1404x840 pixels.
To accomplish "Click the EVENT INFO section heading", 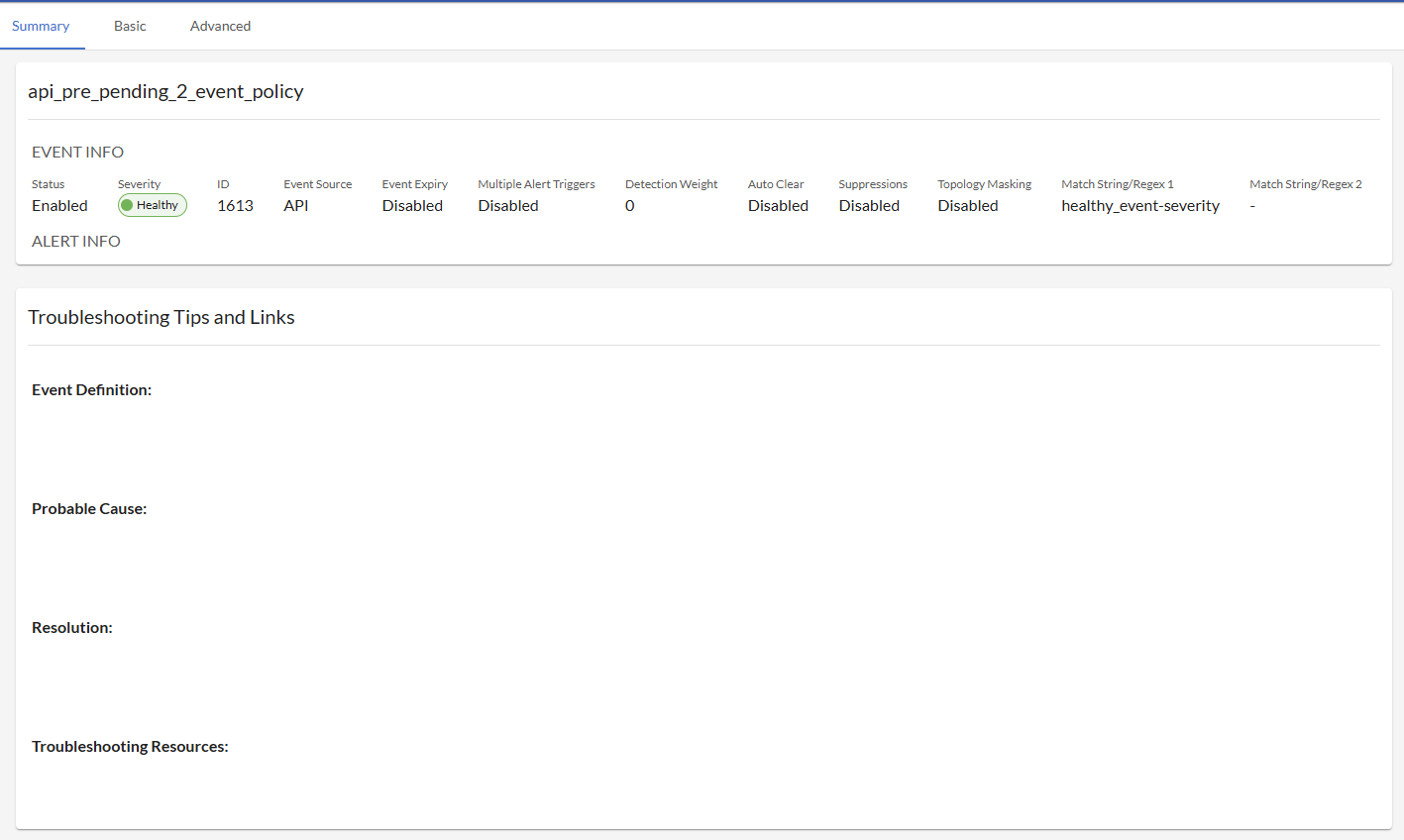I will 77,152.
